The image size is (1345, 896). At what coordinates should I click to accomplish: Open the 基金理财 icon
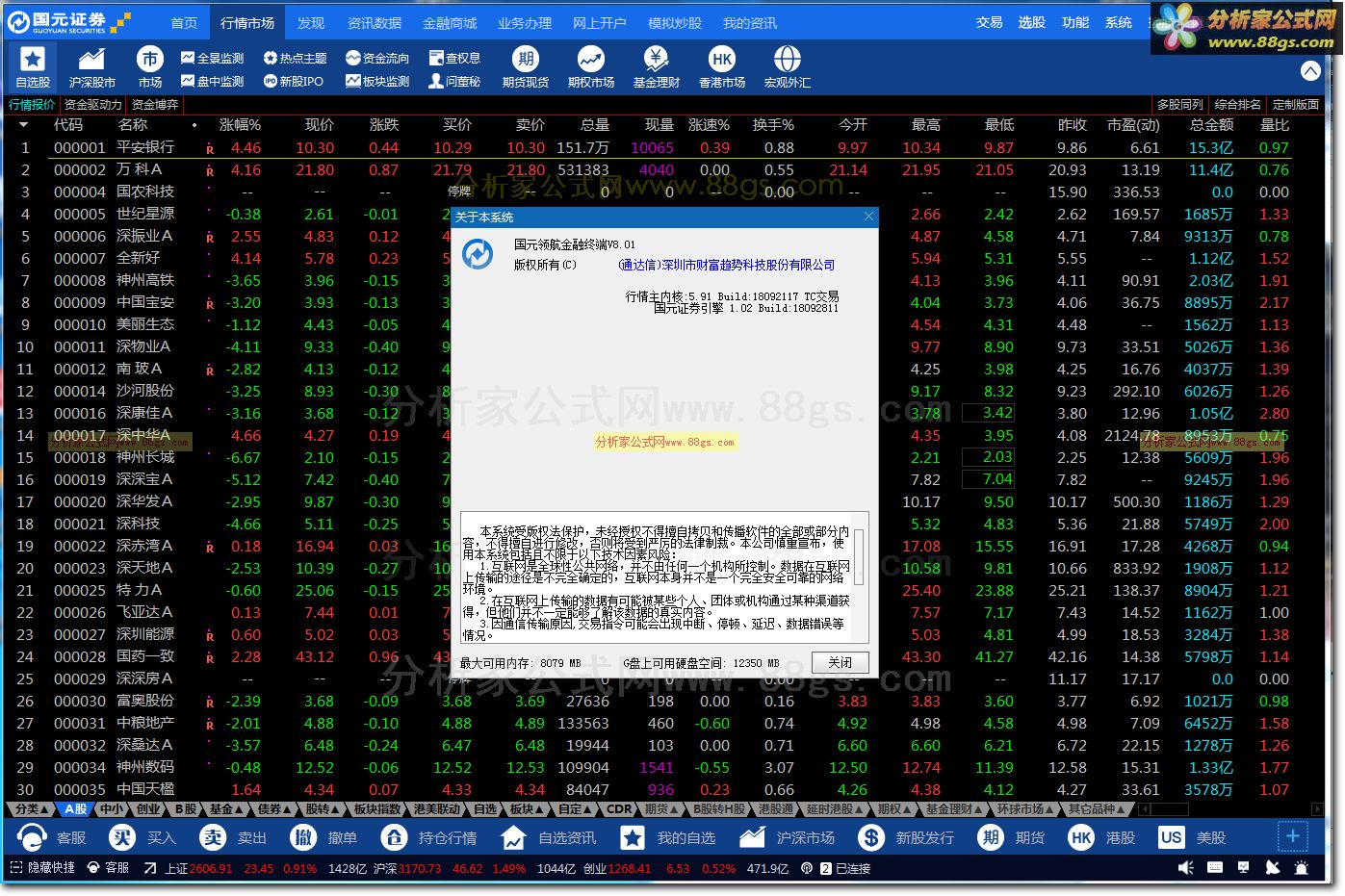[x=657, y=67]
